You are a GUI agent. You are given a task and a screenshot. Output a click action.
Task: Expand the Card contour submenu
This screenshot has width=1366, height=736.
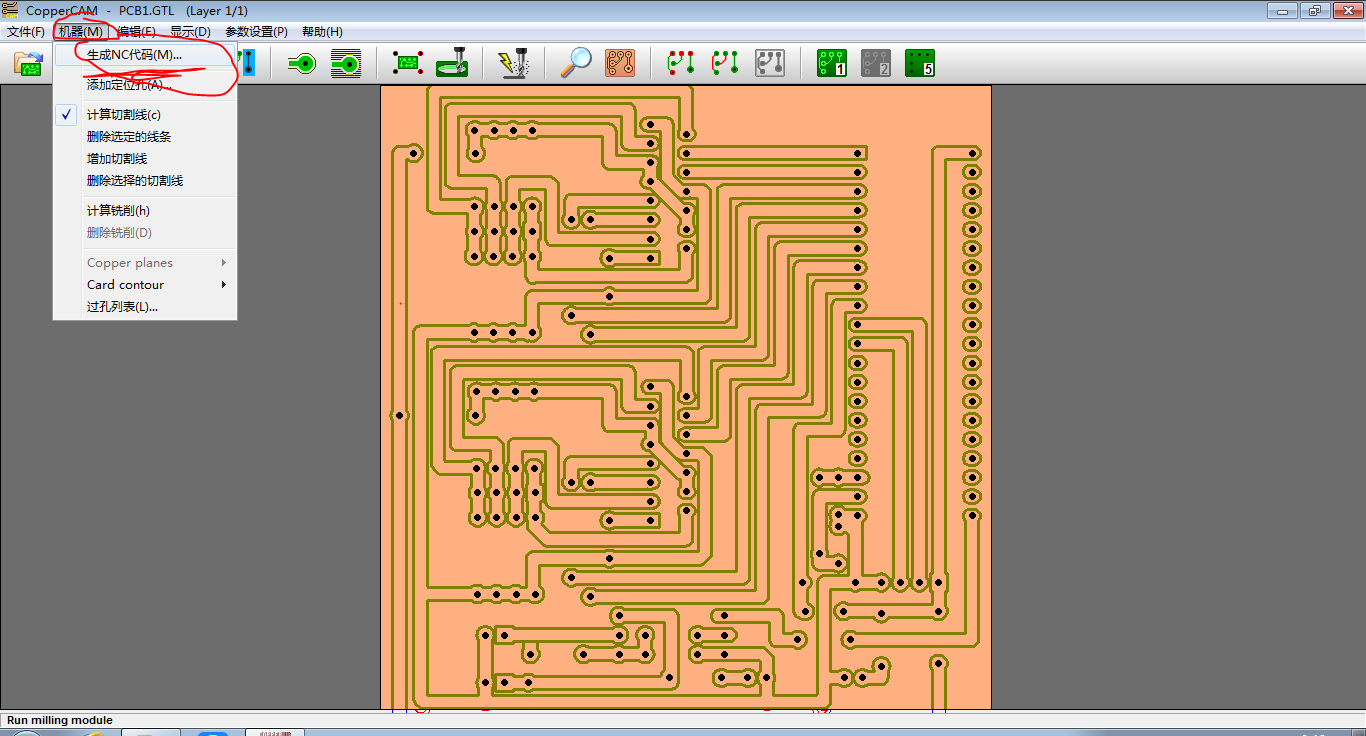point(145,285)
